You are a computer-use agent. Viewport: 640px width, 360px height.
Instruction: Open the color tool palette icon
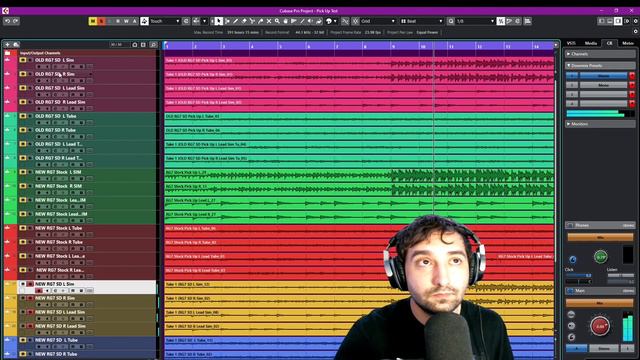[329, 21]
